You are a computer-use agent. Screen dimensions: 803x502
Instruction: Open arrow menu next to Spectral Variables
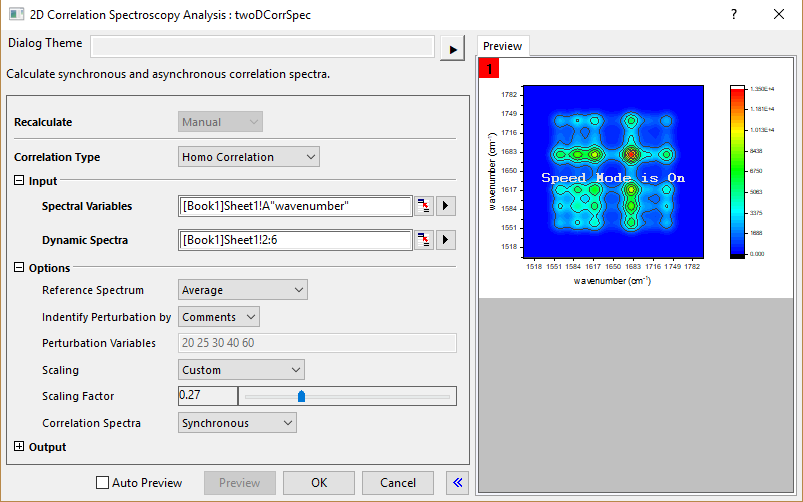446,206
